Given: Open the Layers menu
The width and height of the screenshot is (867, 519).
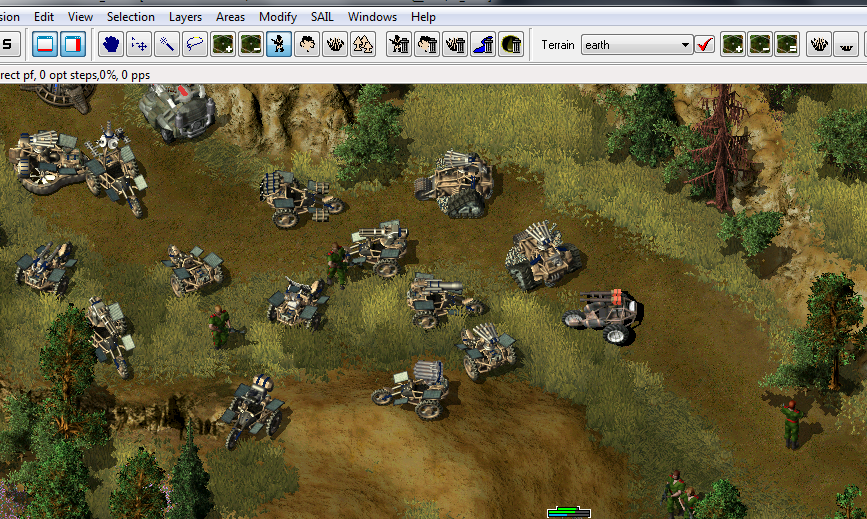Looking at the screenshot, I should [185, 17].
